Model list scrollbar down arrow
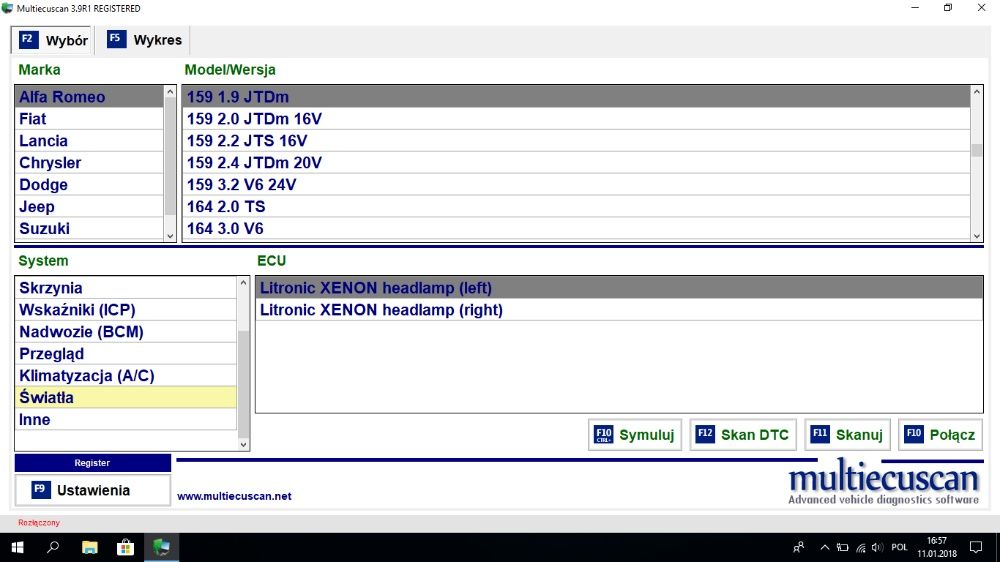Image resolution: width=1000 pixels, height=562 pixels. tap(976, 235)
